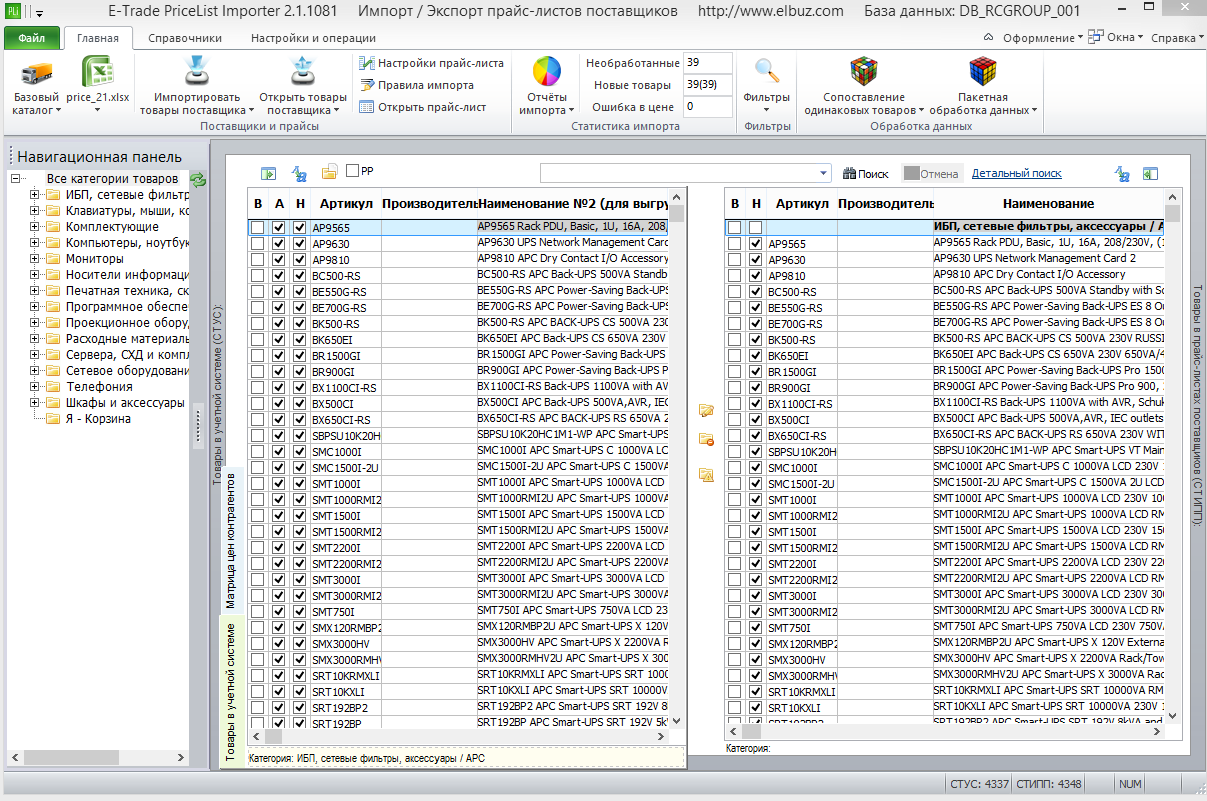Switch to Настройки и операции tab

tap(313, 38)
